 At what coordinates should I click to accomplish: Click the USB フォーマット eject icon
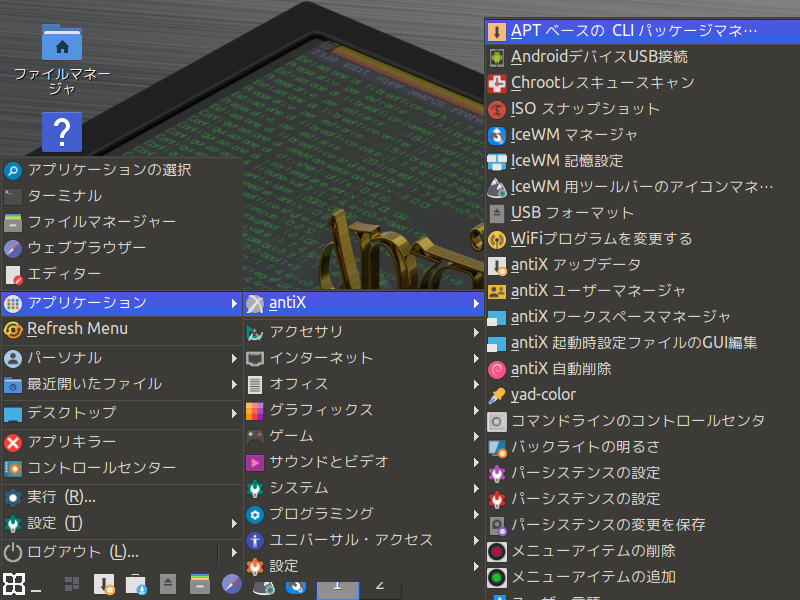(496, 213)
